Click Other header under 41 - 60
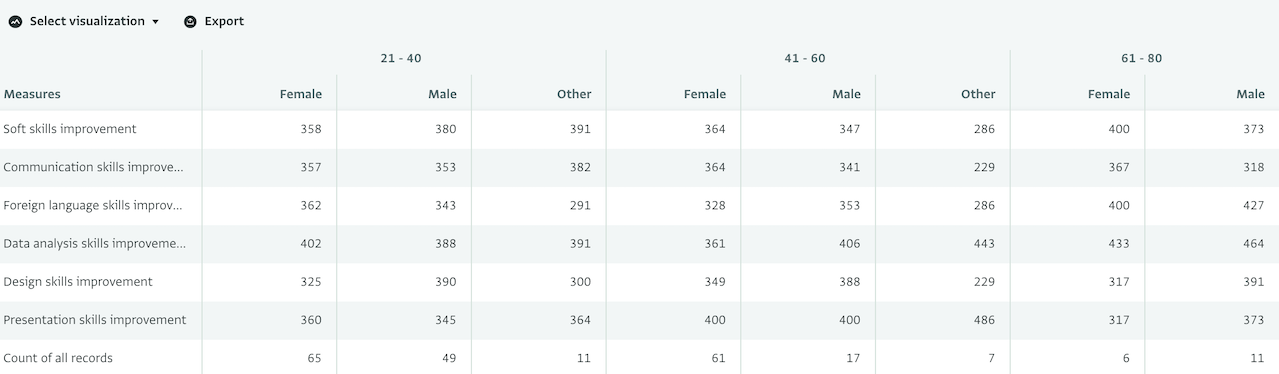 (978, 94)
